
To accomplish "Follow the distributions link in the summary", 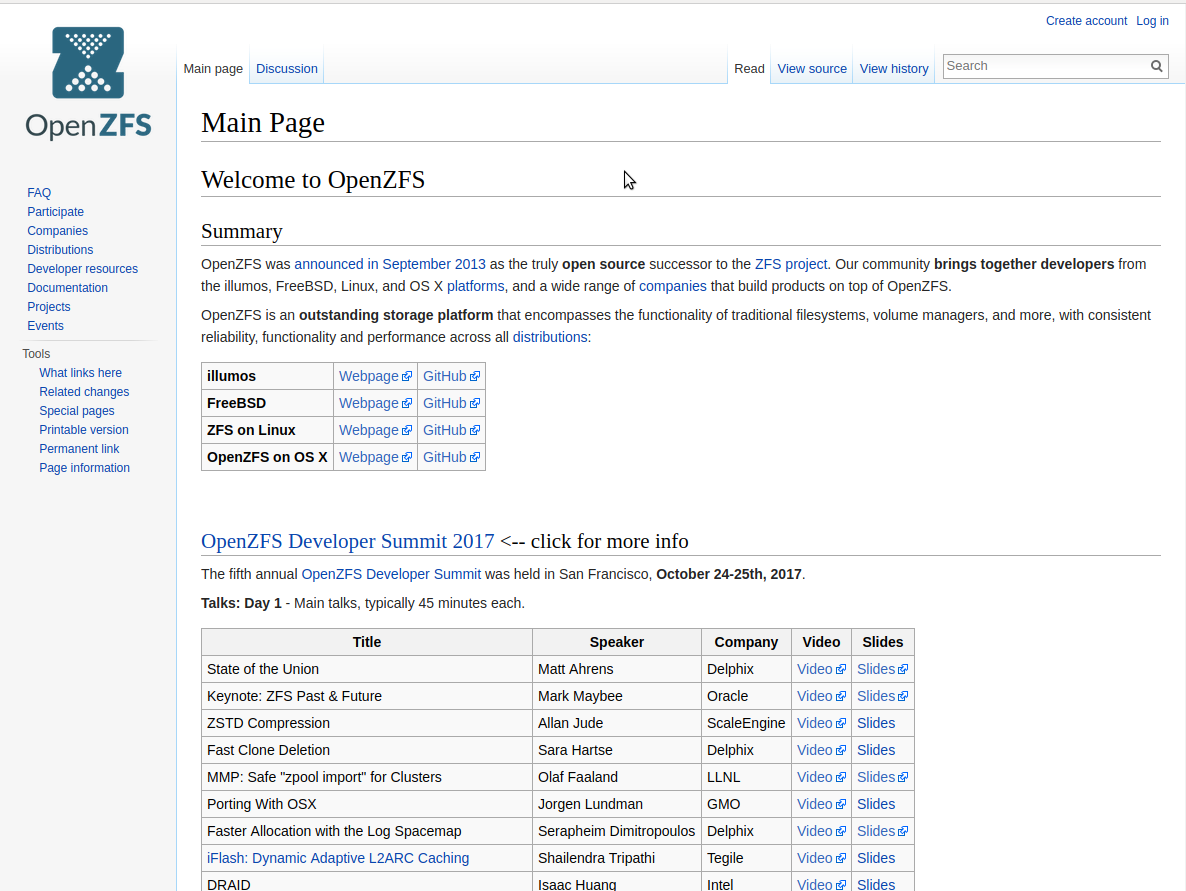I will [550, 337].
